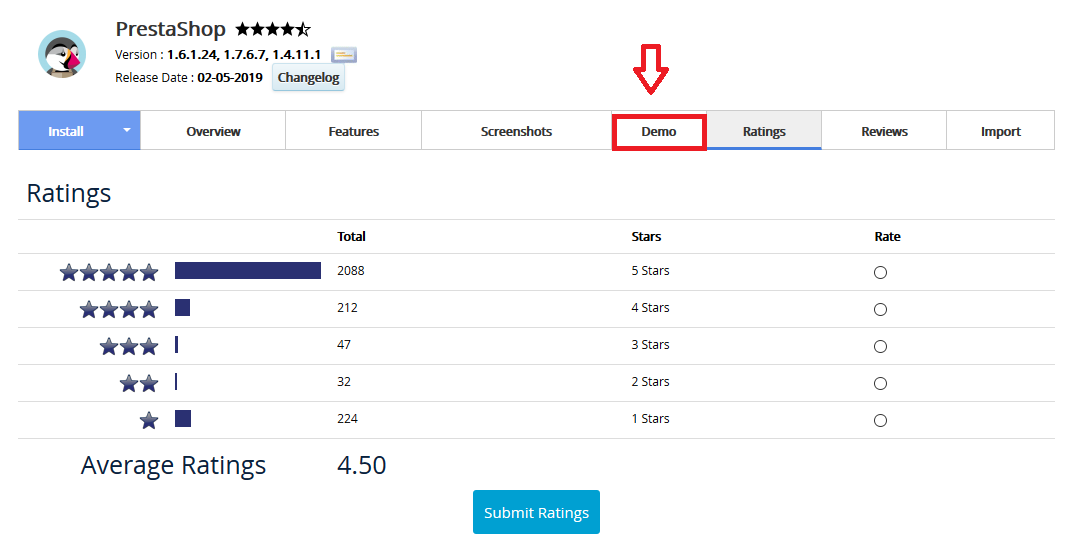
Task: Open the Changelog button
Action: (x=309, y=78)
